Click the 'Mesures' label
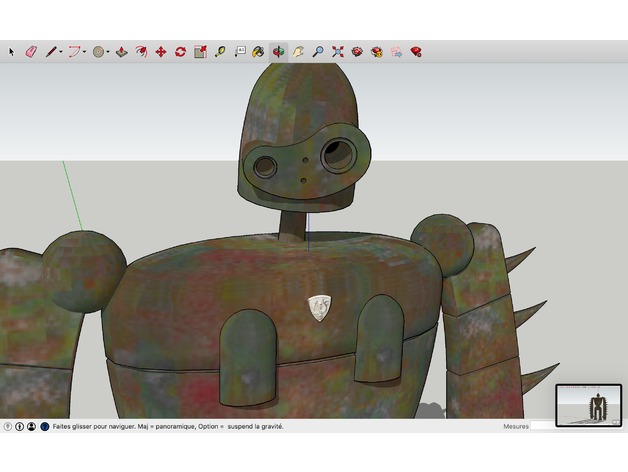628x472 pixels. pyautogui.click(x=516, y=427)
